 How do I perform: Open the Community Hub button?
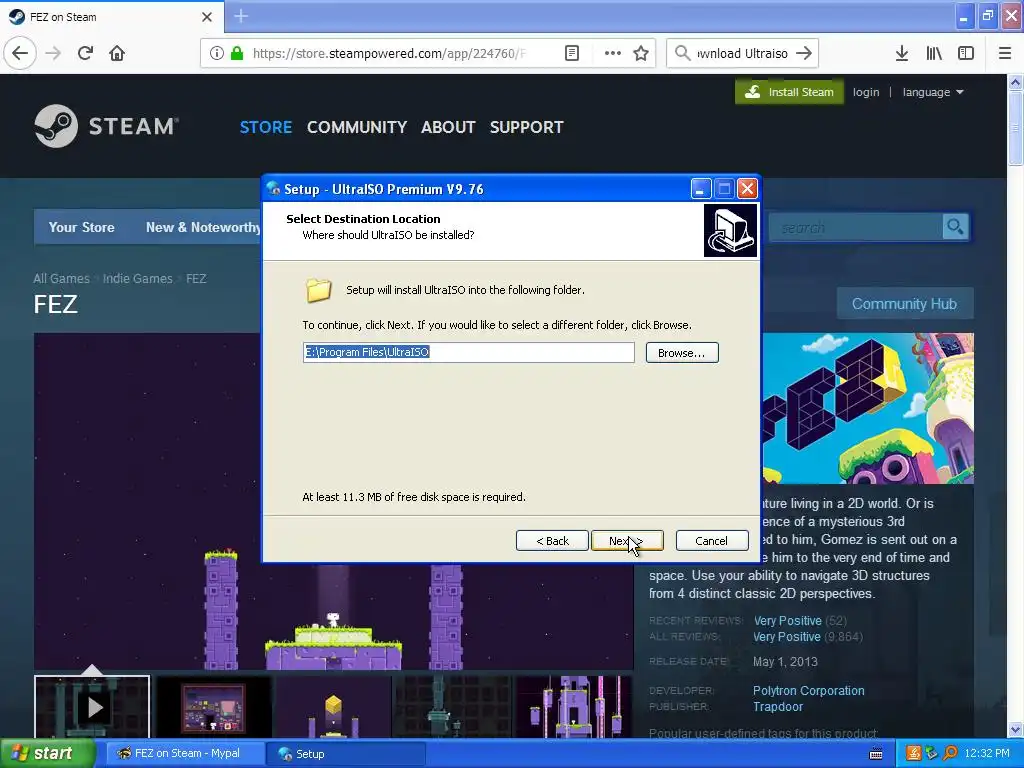[904, 304]
